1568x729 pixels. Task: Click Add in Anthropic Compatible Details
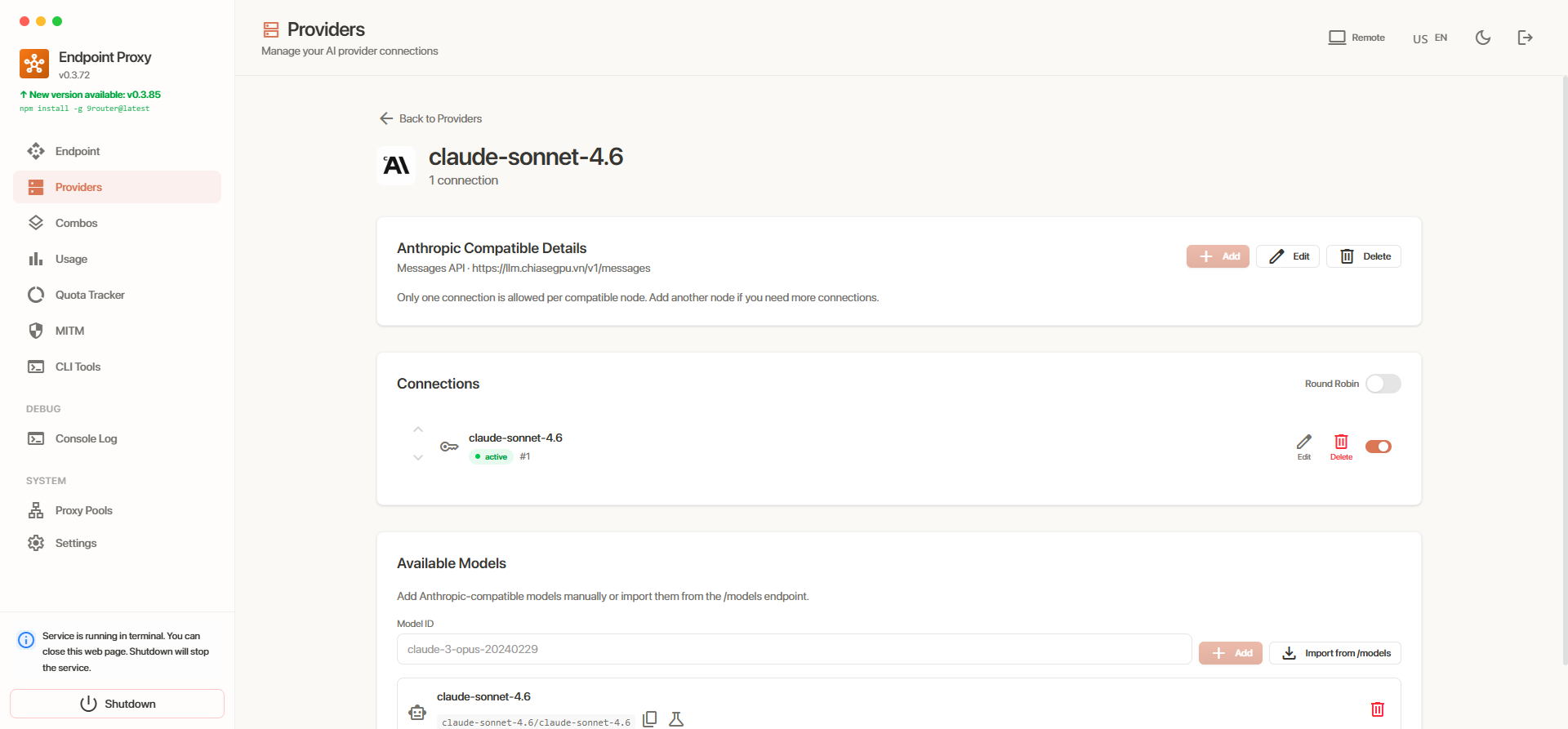(1218, 256)
